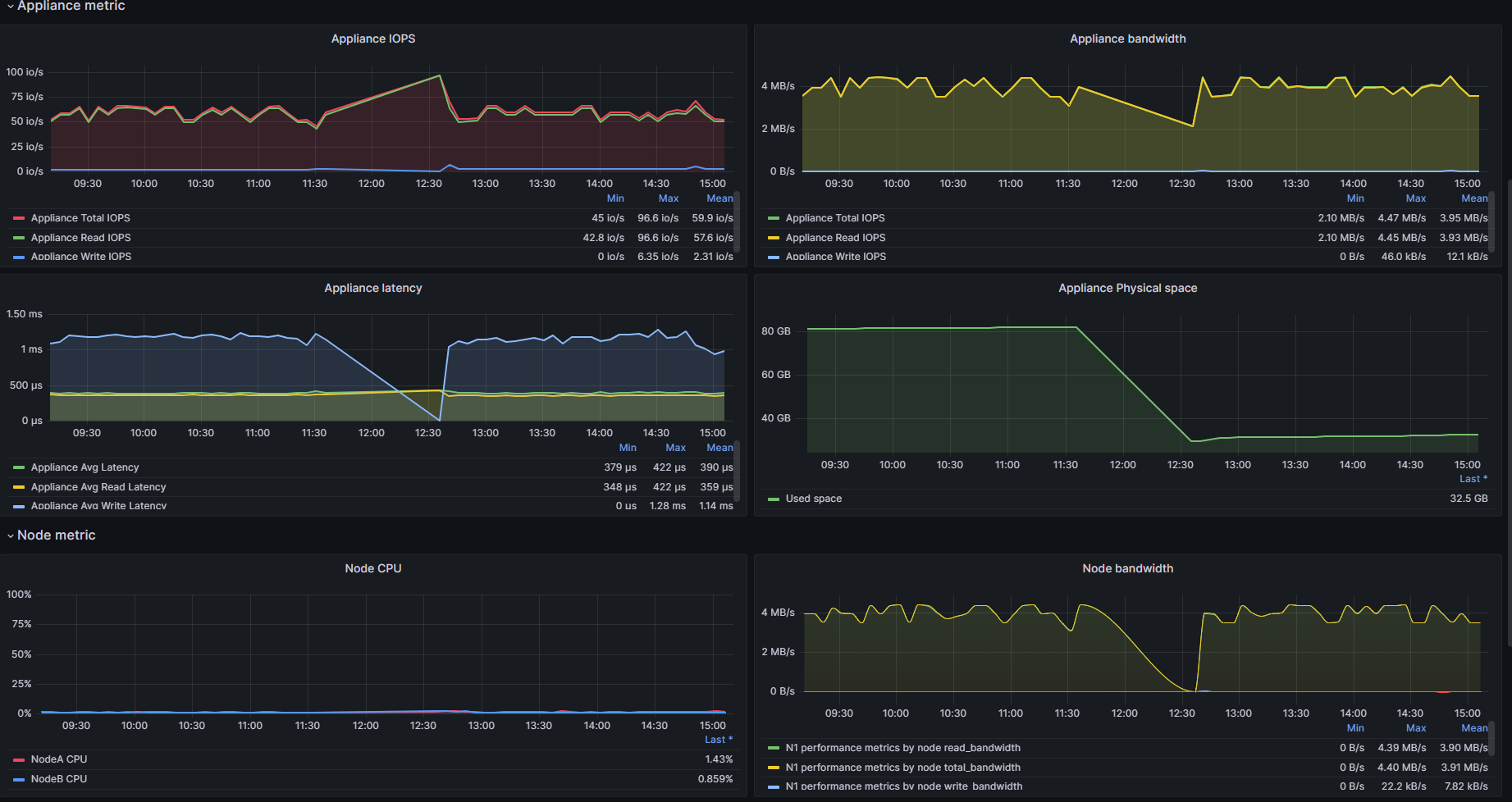
Task: Open the Appliance IOPS panel title menu
Action: pyautogui.click(x=373, y=39)
